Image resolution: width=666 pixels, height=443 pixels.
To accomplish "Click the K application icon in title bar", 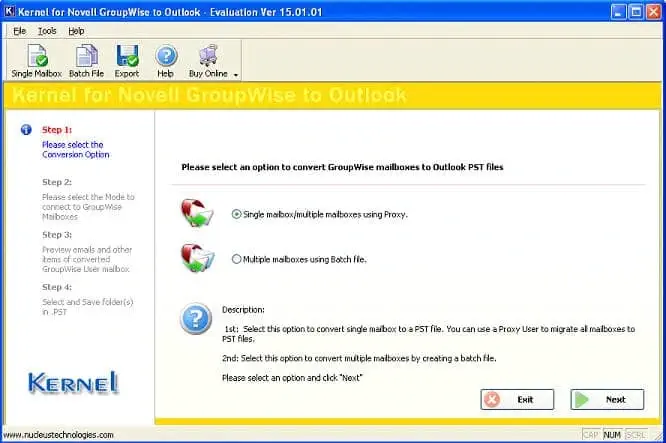I will [9, 11].
